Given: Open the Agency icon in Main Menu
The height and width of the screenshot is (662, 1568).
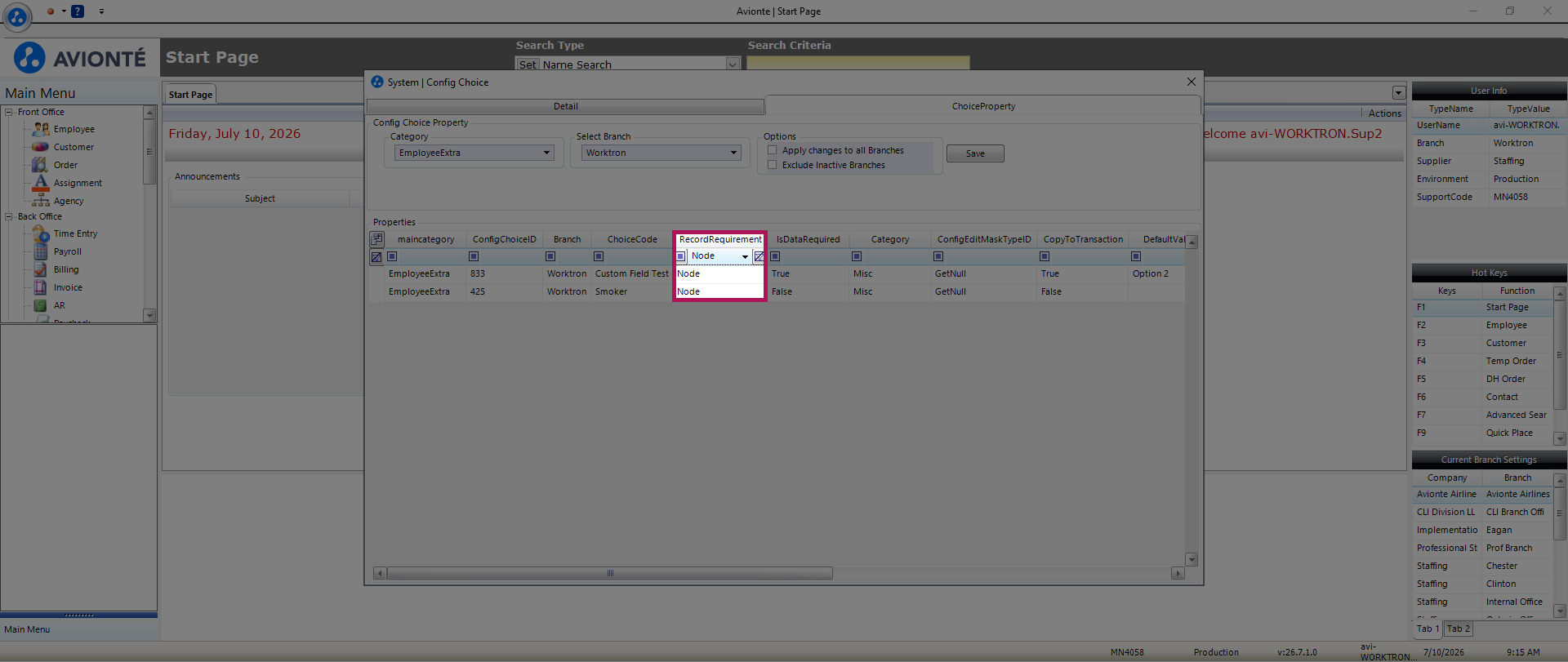Looking at the screenshot, I should [41, 201].
